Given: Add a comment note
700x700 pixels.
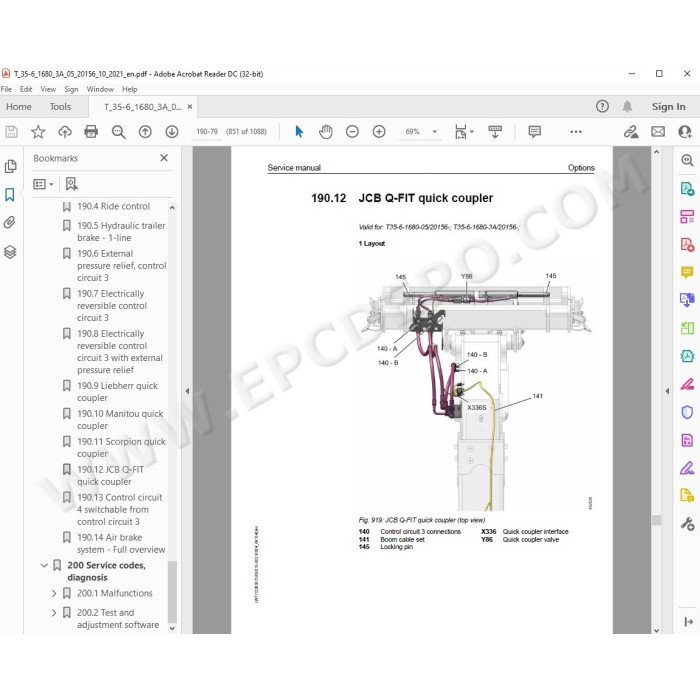Looking at the screenshot, I should [534, 132].
